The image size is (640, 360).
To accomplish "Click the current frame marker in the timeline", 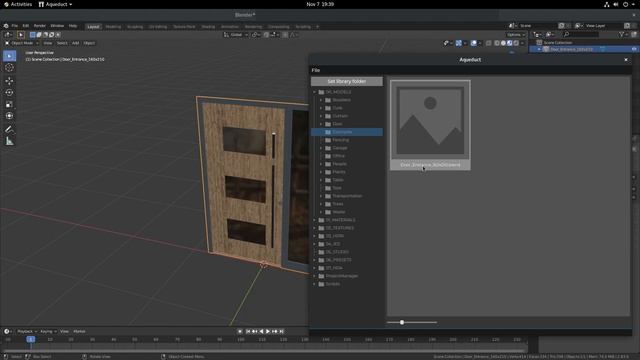I will 31,339.
